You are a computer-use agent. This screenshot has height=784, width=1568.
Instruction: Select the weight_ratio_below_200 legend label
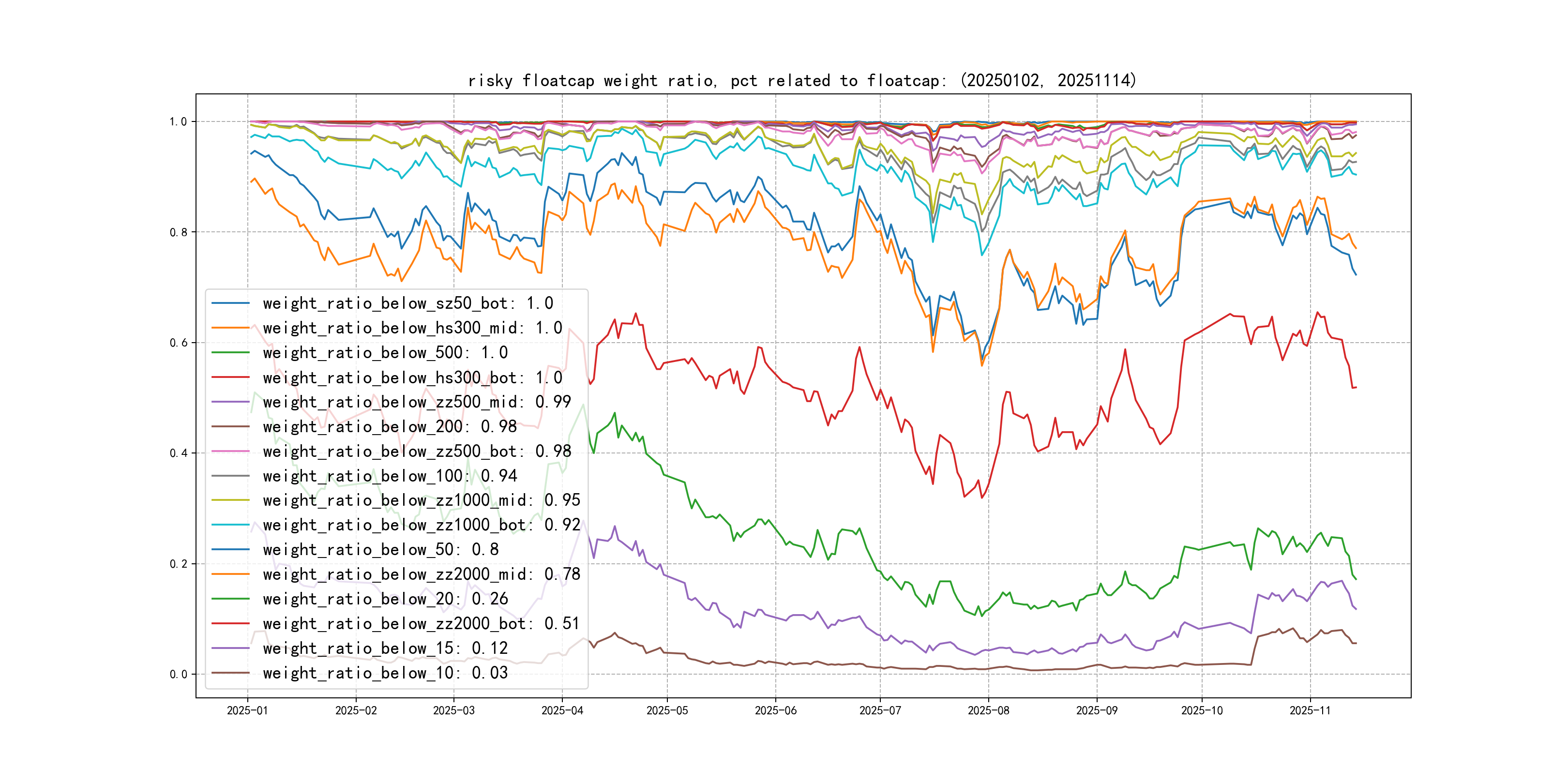pos(390,427)
